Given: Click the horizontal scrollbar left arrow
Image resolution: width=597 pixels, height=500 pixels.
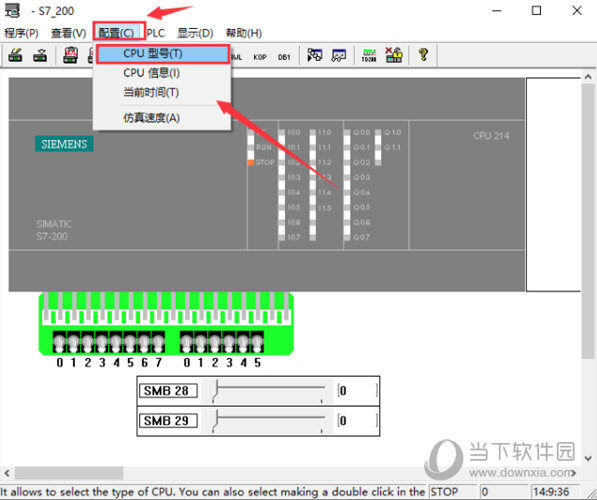Looking at the screenshot, I should pos(7,473).
